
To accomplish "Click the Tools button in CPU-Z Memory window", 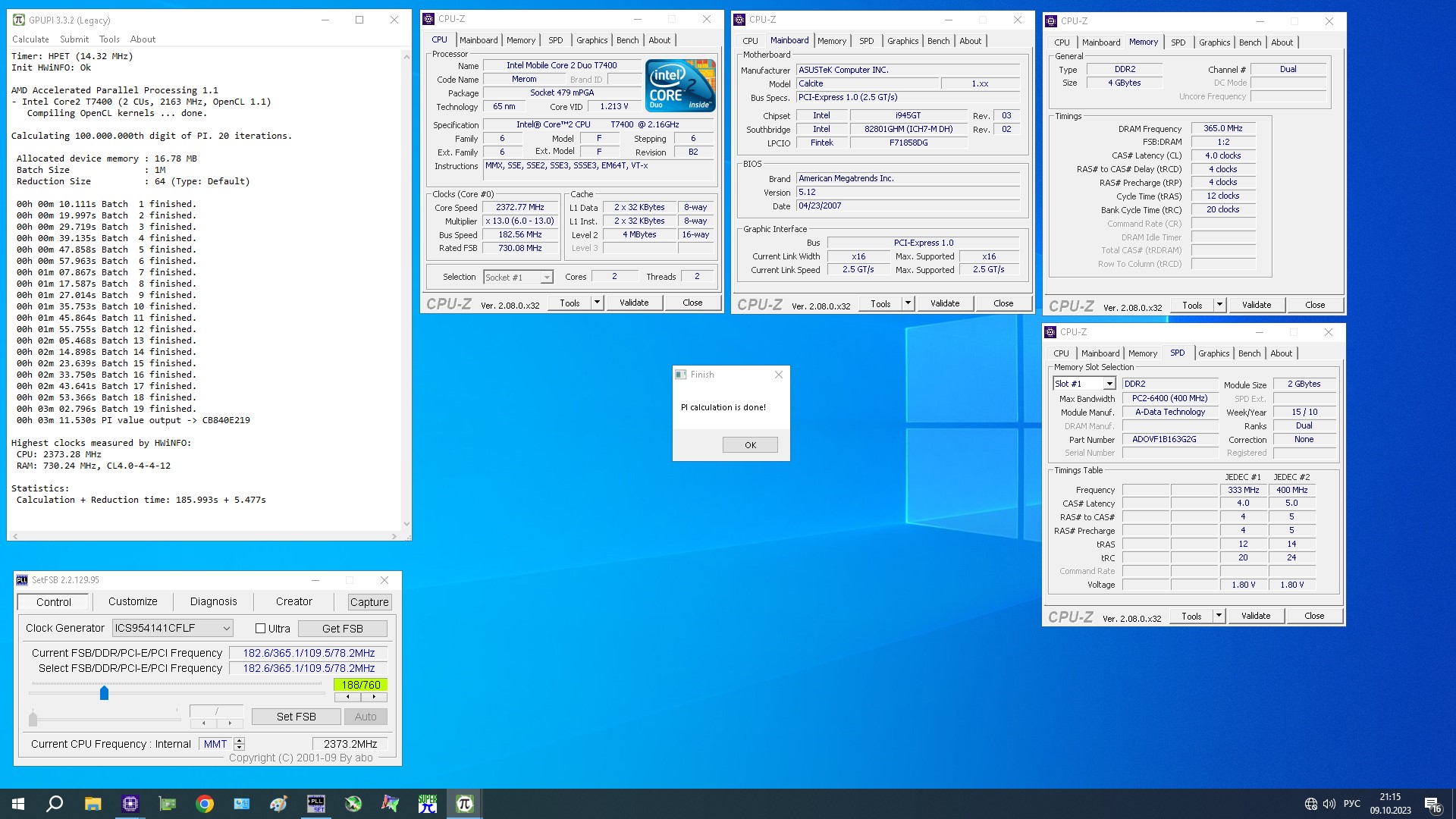I will pos(1192,305).
